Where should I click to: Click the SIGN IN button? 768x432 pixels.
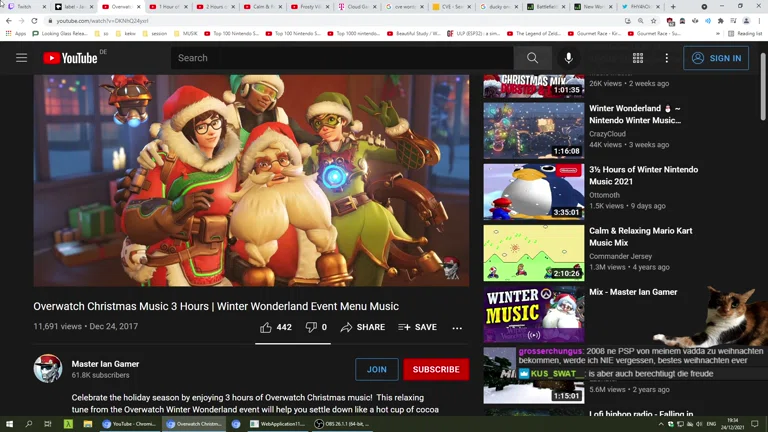coord(716,58)
